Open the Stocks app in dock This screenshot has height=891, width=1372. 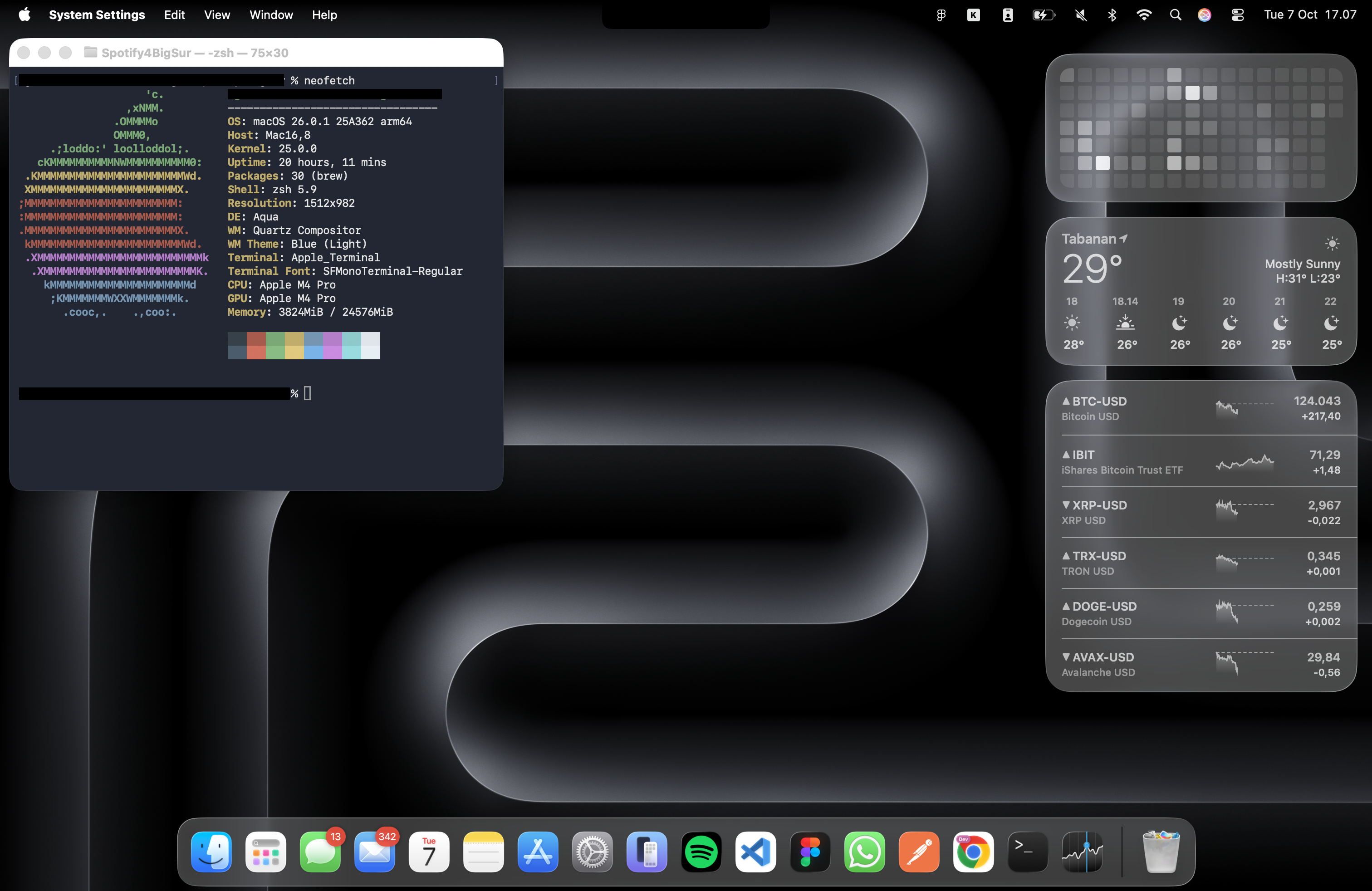tap(1082, 852)
